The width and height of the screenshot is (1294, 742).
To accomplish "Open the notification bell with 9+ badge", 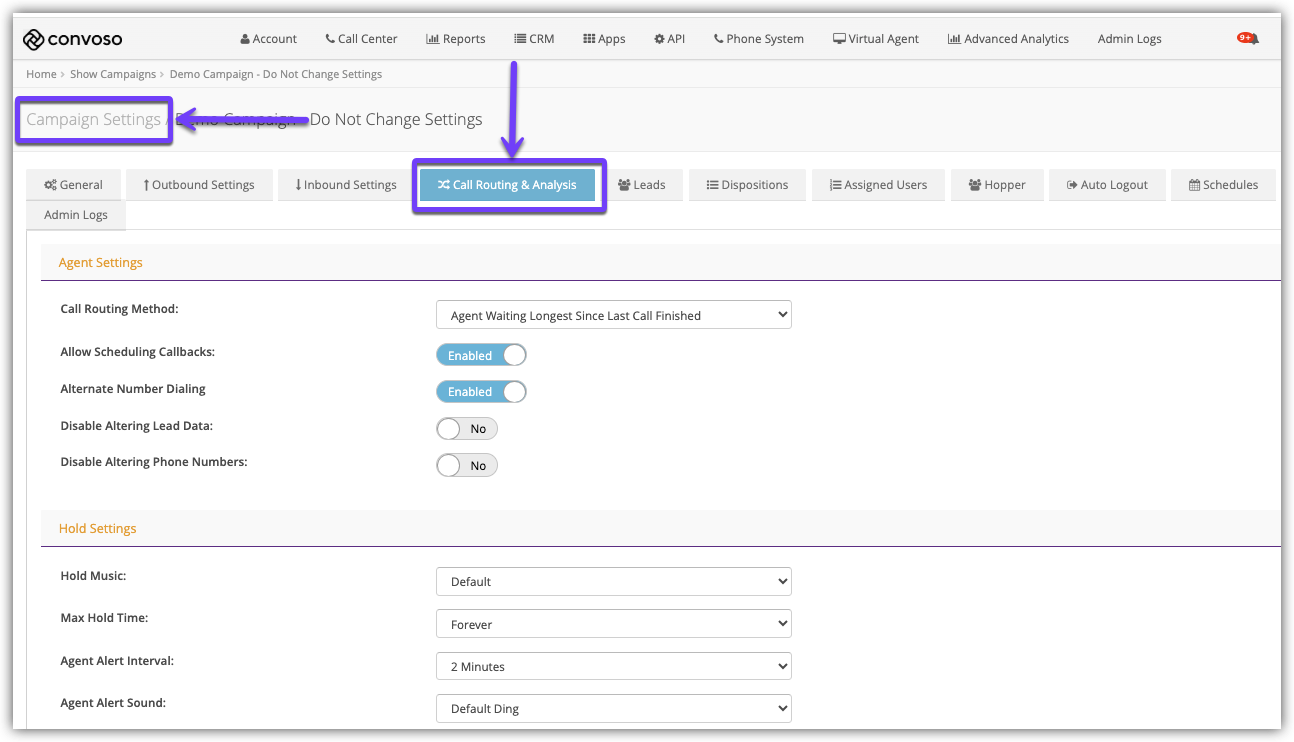I will click(1248, 39).
